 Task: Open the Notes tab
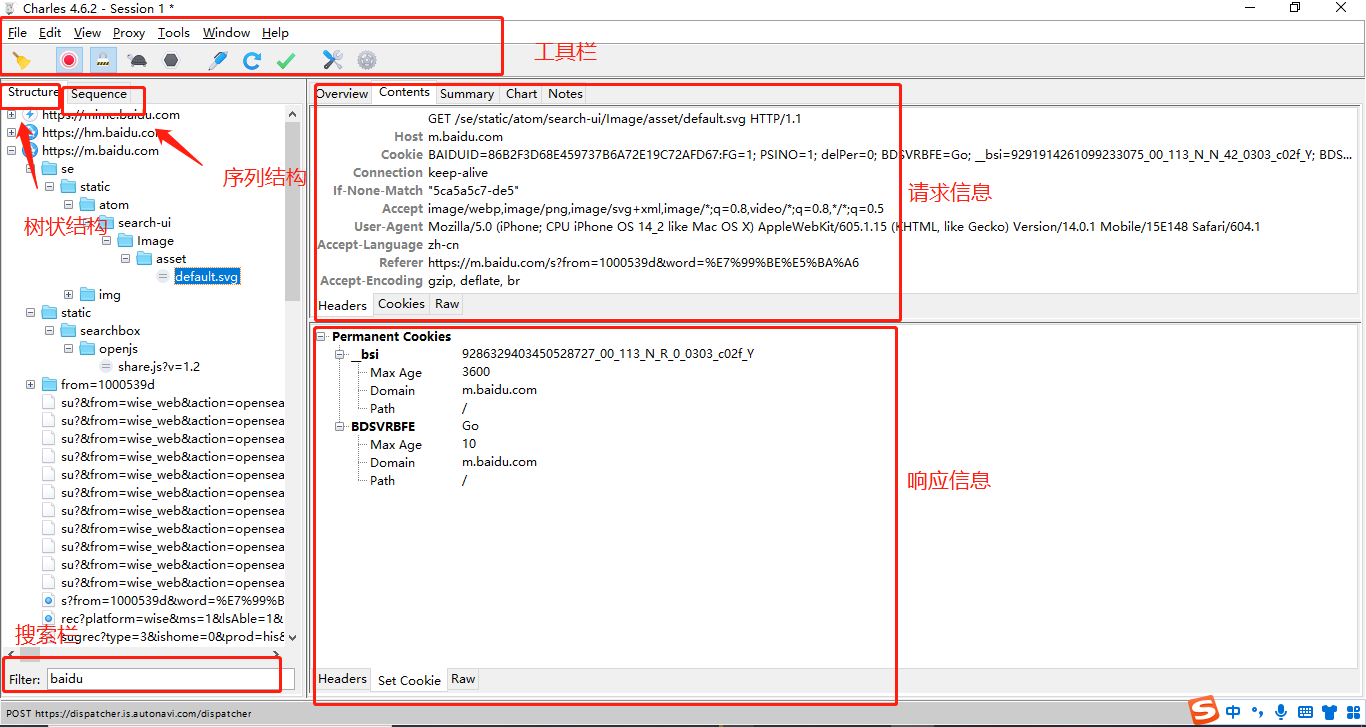coord(565,94)
